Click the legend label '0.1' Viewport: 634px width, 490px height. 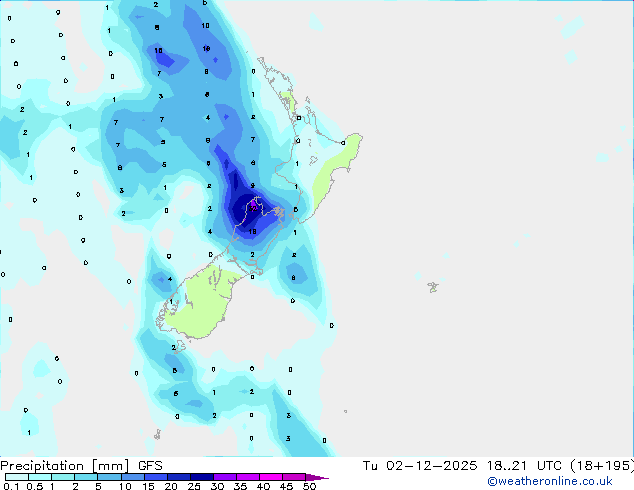pyautogui.click(x=11, y=486)
